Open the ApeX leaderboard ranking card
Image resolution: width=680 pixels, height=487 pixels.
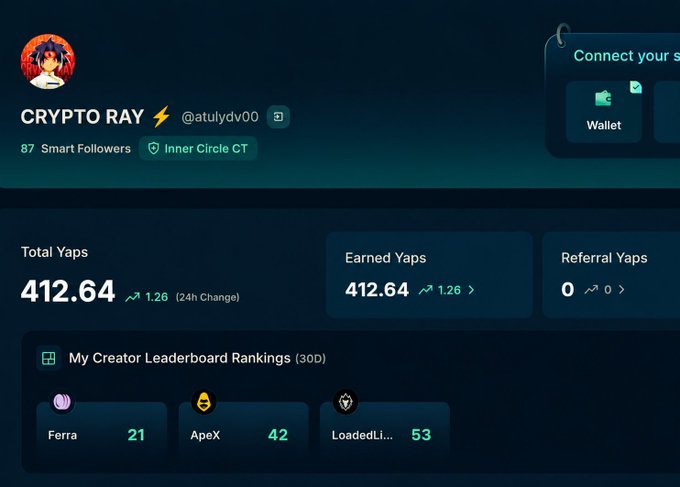tap(244, 428)
